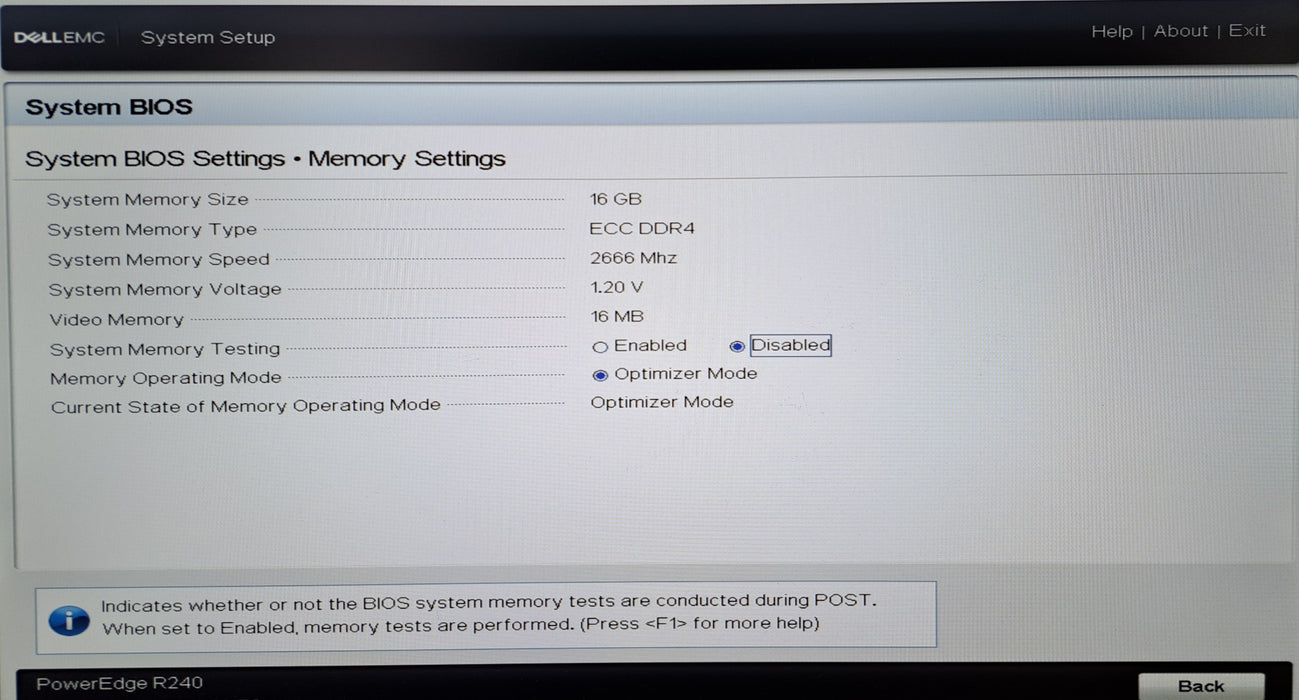Screen dimensions: 1299x700
Task: Click the System Memory Size label
Action: point(147,200)
